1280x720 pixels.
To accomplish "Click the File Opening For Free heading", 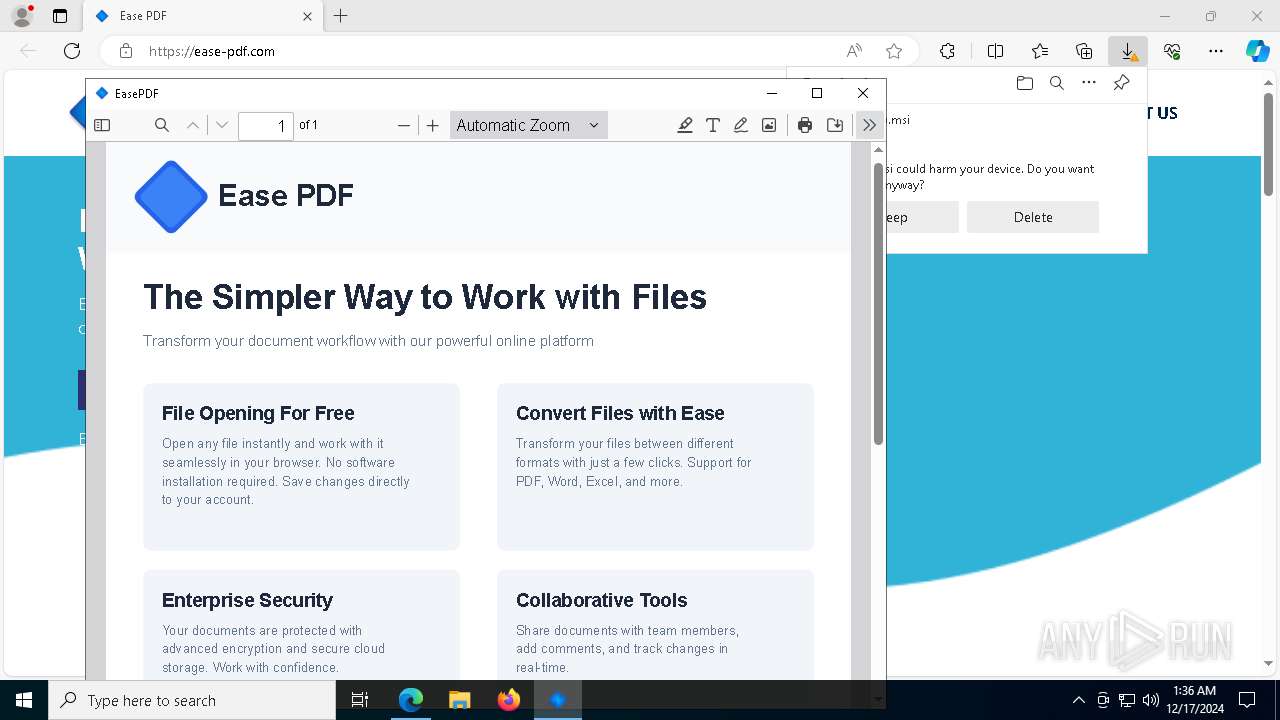I will pyautogui.click(x=258, y=413).
